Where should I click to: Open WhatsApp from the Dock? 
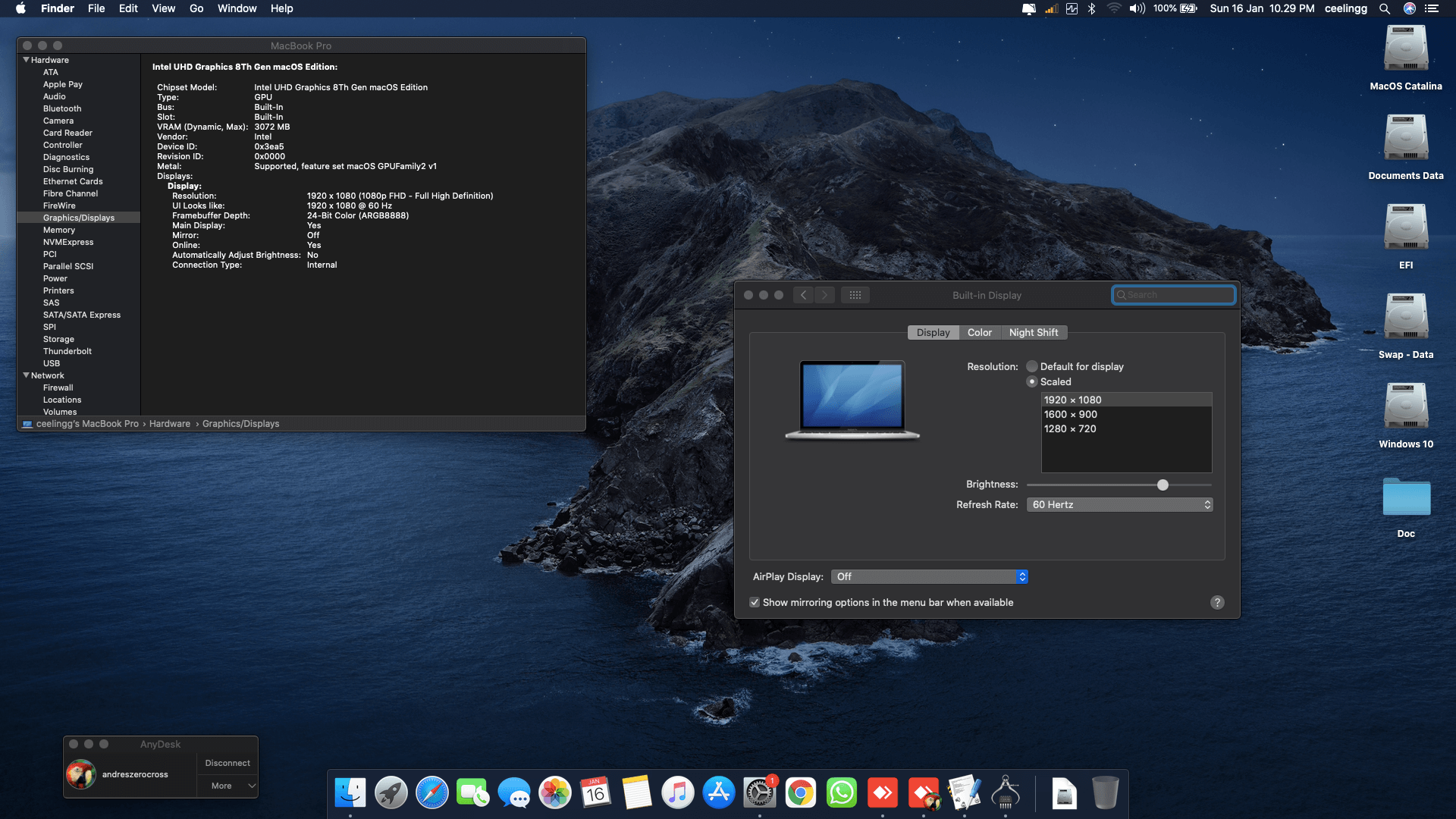pyautogui.click(x=842, y=792)
